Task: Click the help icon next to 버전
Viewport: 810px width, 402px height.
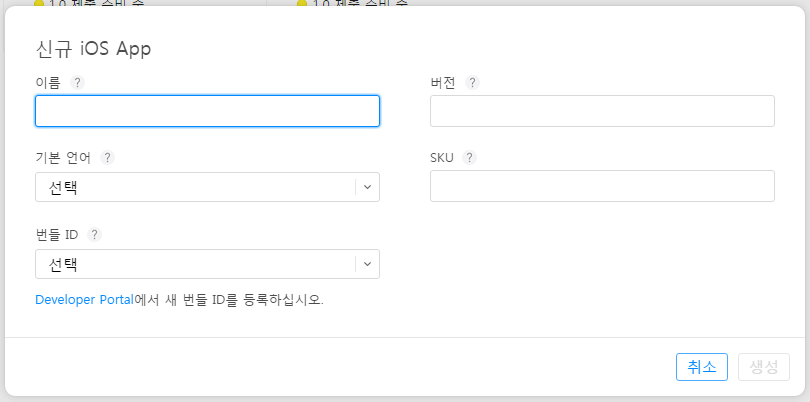Action: pos(472,83)
